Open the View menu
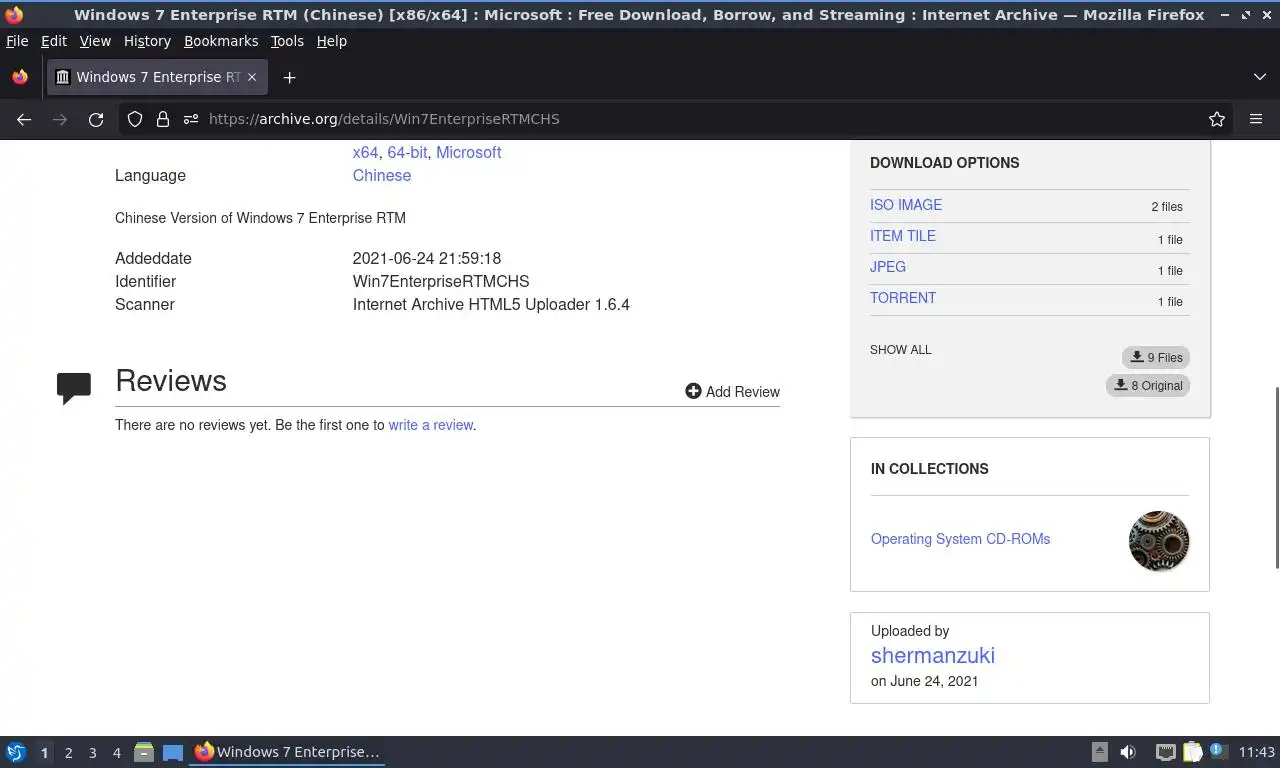The height and width of the screenshot is (768, 1280). click(95, 41)
